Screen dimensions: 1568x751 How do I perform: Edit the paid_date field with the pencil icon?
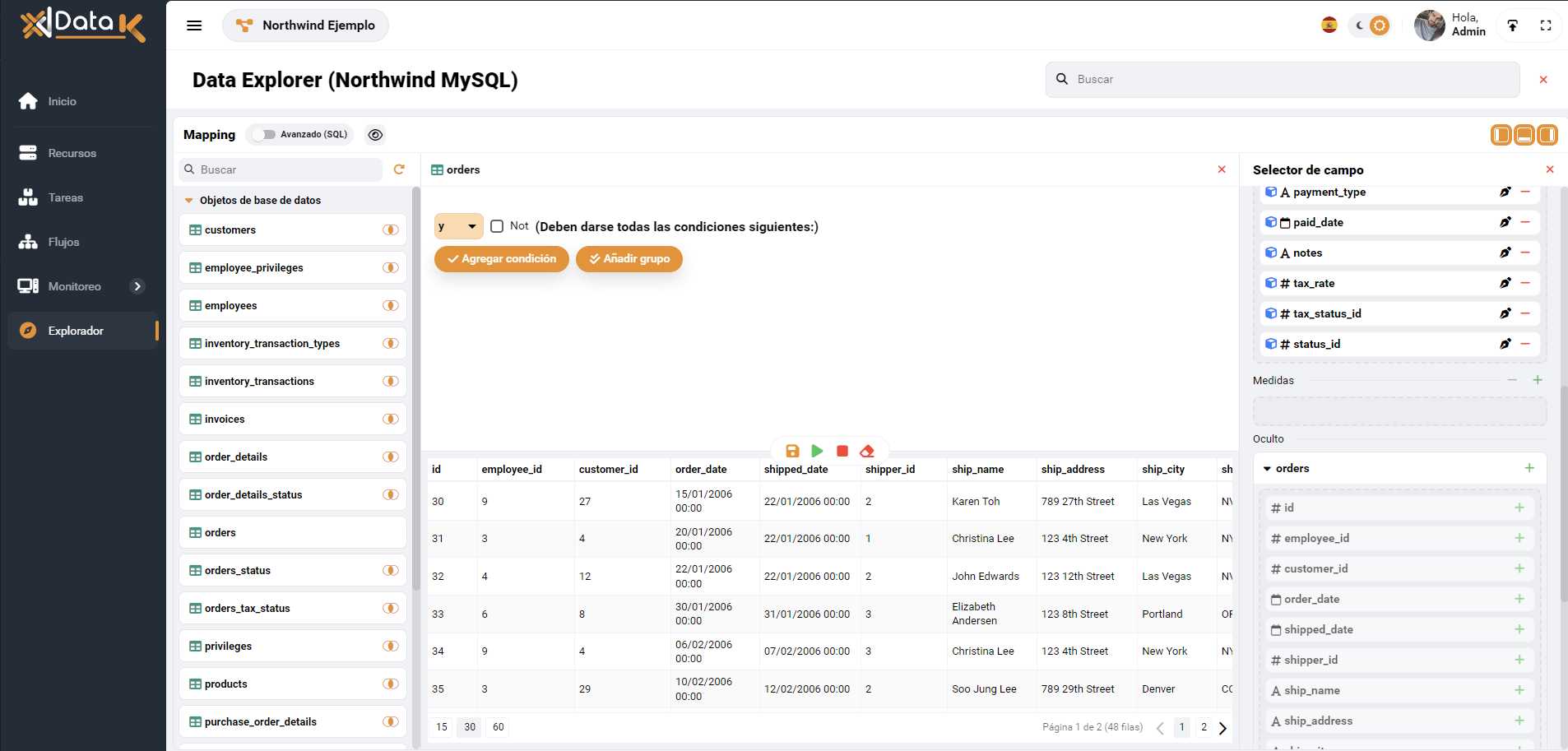coord(1505,222)
